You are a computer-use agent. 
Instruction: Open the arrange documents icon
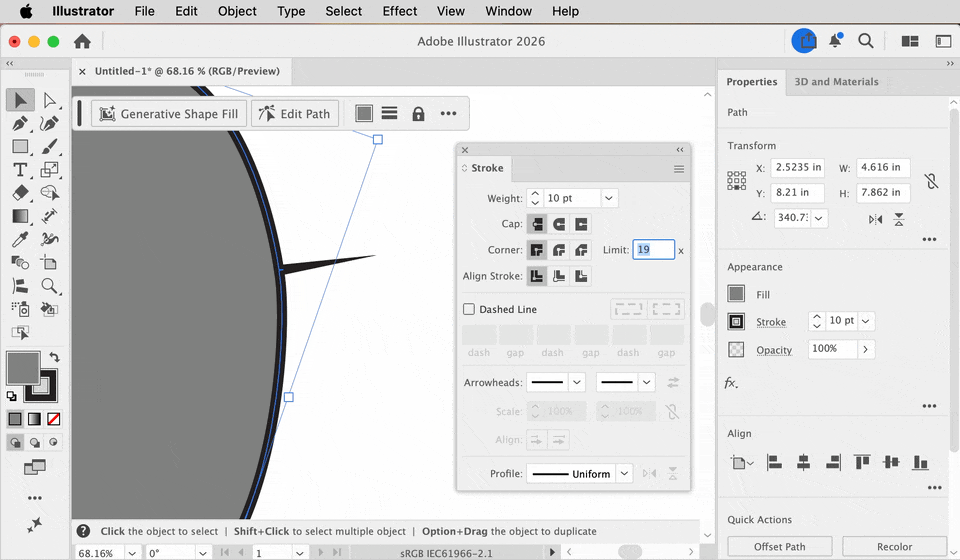coord(910,41)
